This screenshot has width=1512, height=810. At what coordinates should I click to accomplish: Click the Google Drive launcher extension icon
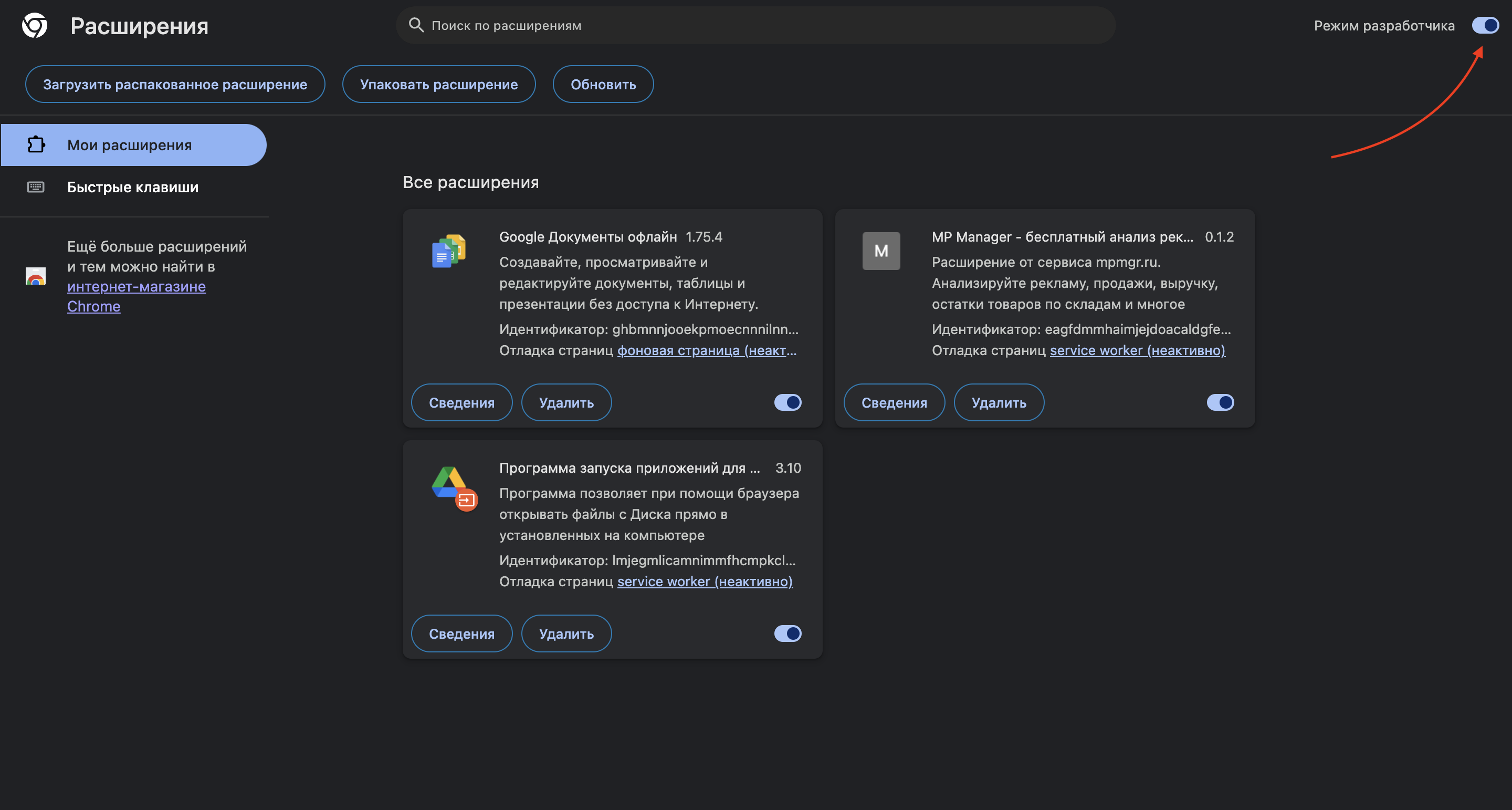[454, 487]
